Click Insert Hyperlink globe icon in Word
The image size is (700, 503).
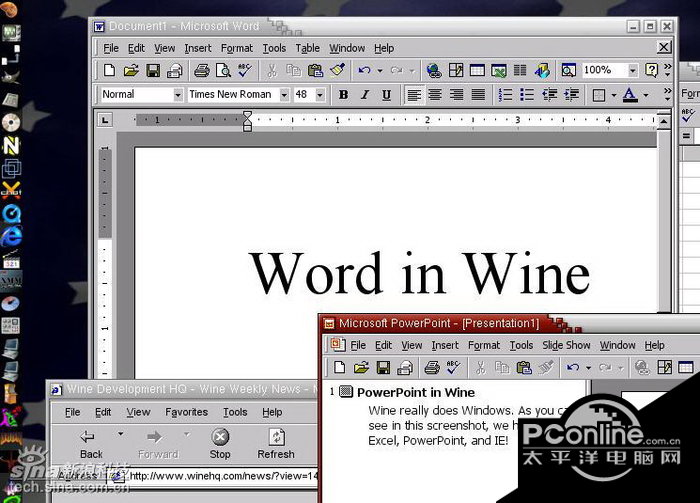433,70
